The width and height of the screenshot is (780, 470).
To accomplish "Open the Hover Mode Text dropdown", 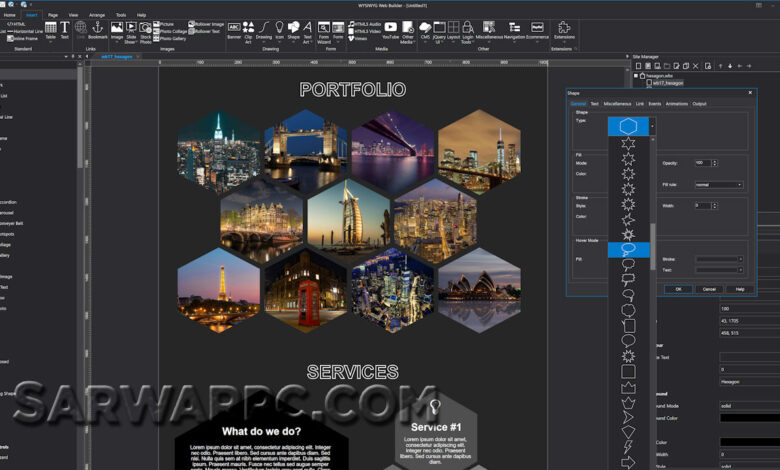I will [x=719, y=270].
